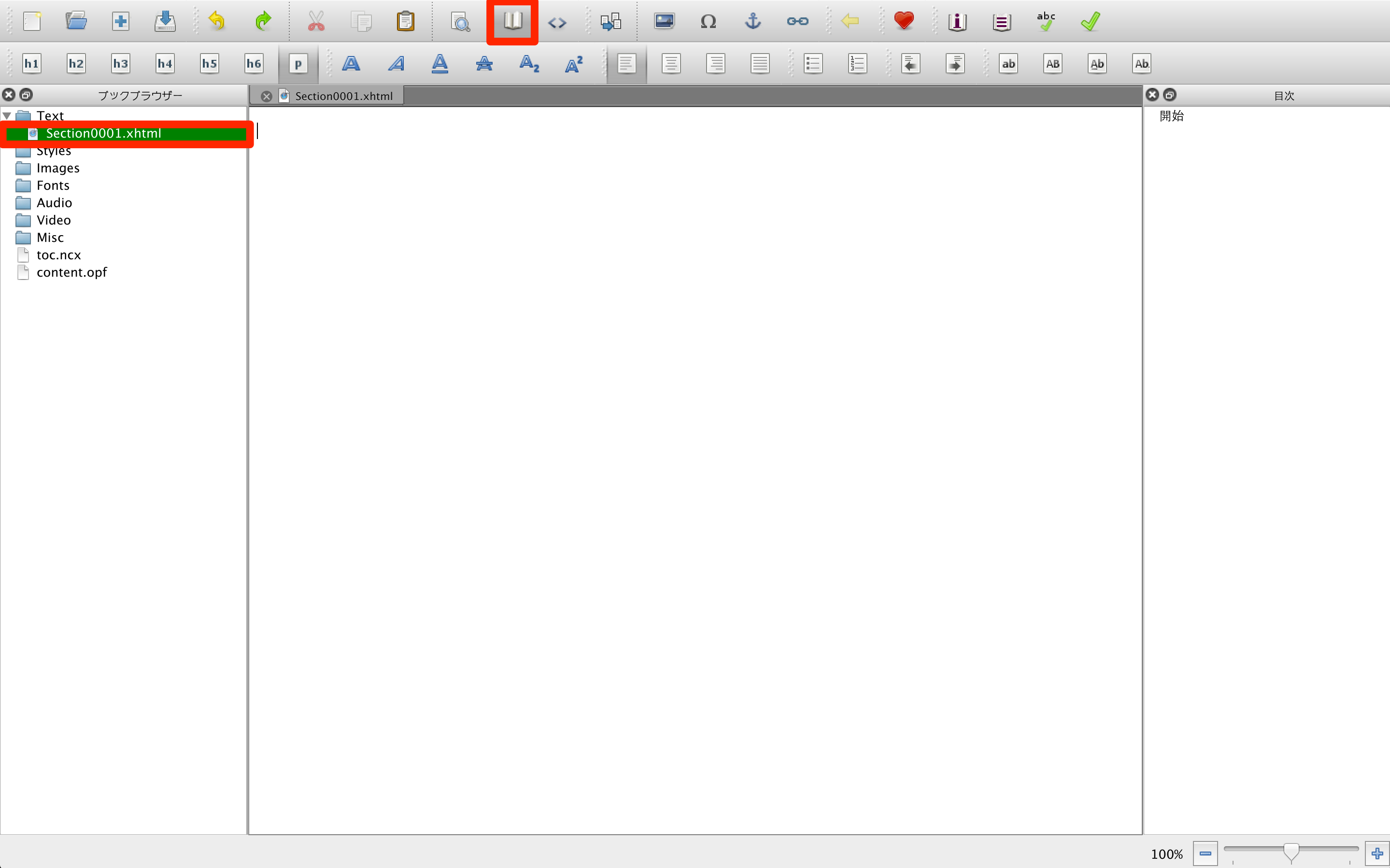Select 開始 entry in table of contents
Image resolution: width=1390 pixels, height=868 pixels.
pyautogui.click(x=1171, y=116)
